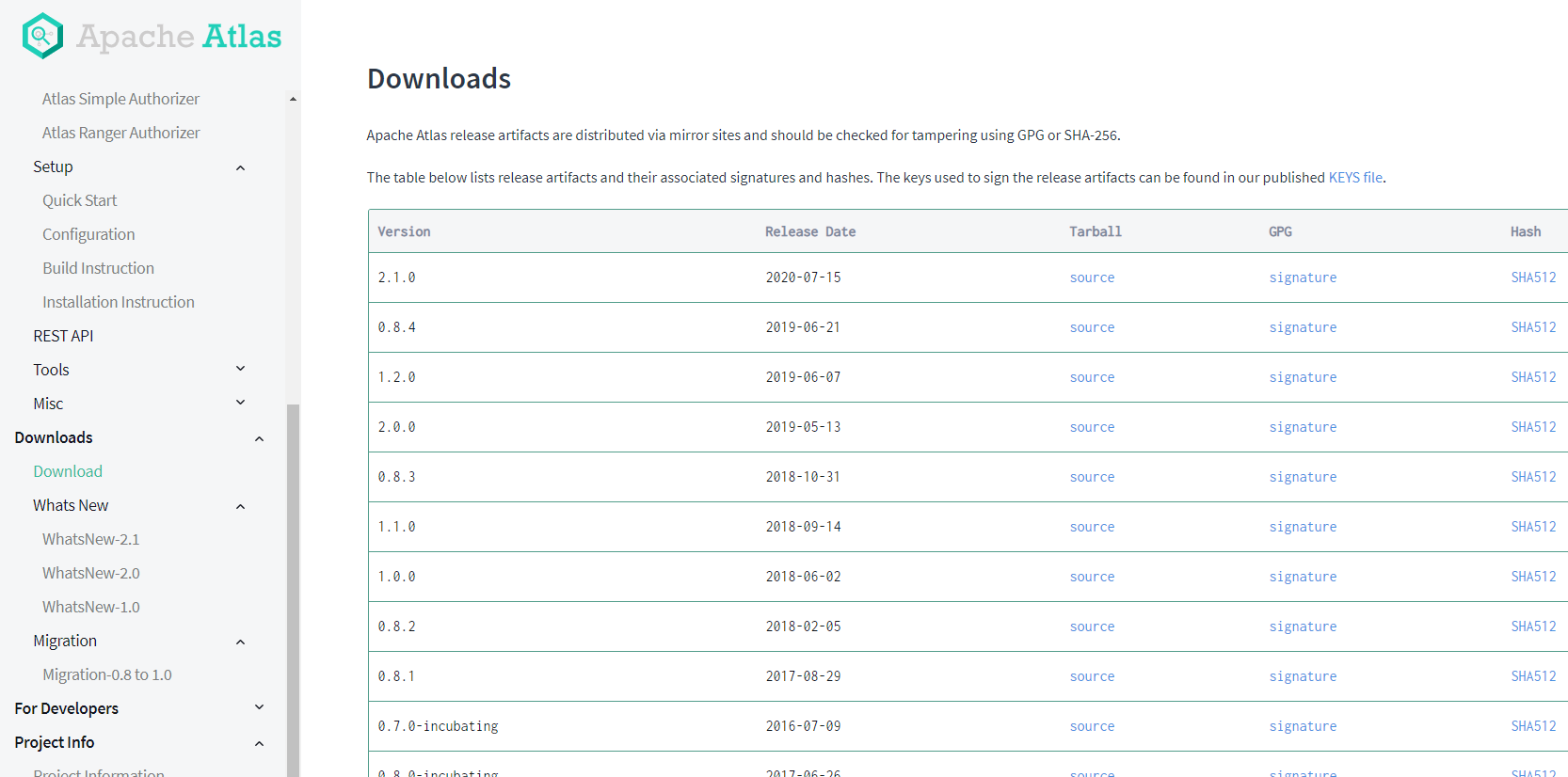The width and height of the screenshot is (1568, 777).
Task: Open SHA512 hash for version 0.8.4
Action: [x=1533, y=327]
